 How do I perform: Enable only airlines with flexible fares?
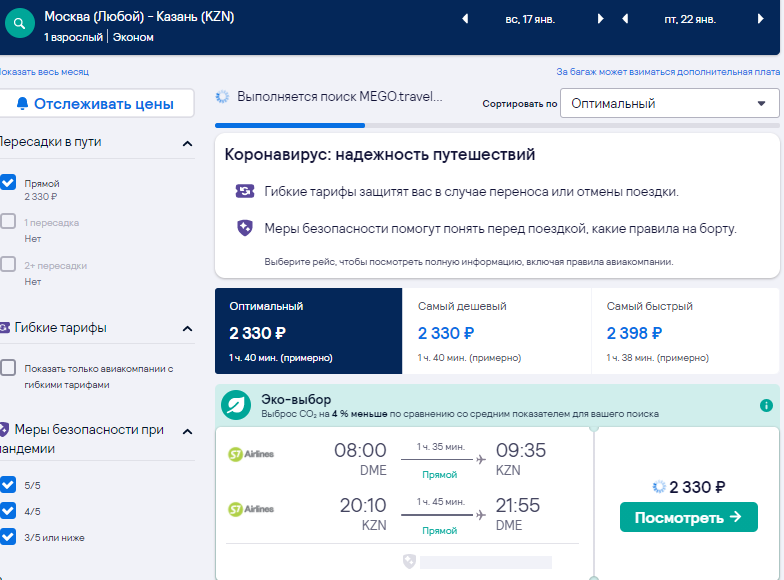[x=8, y=368]
